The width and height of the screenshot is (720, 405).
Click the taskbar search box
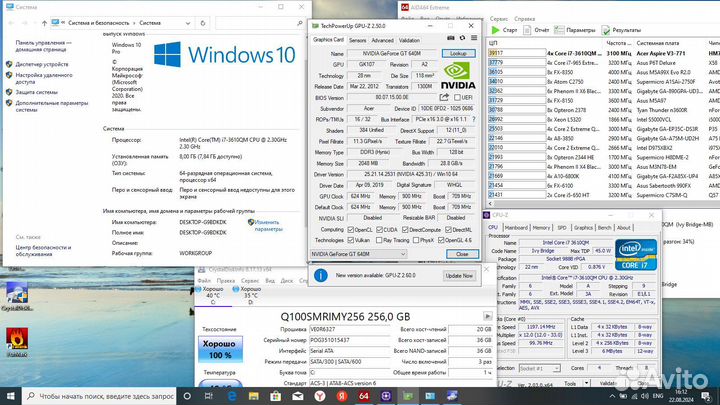click(x=99, y=396)
